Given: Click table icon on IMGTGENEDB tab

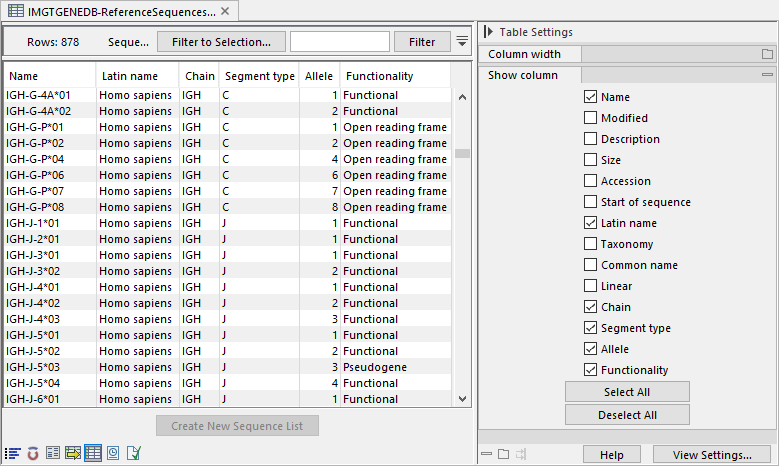Looking at the screenshot, I should point(15,10).
